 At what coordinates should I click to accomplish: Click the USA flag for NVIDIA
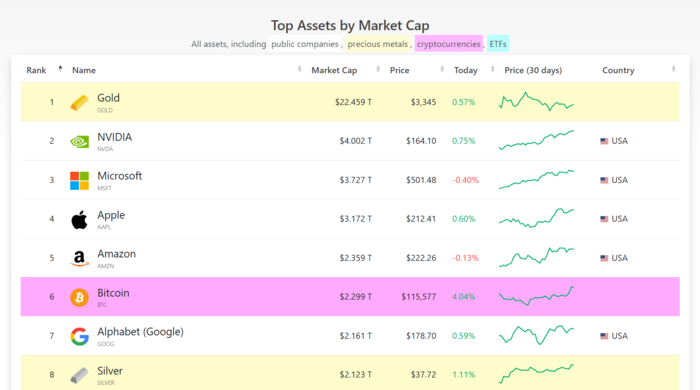point(604,141)
